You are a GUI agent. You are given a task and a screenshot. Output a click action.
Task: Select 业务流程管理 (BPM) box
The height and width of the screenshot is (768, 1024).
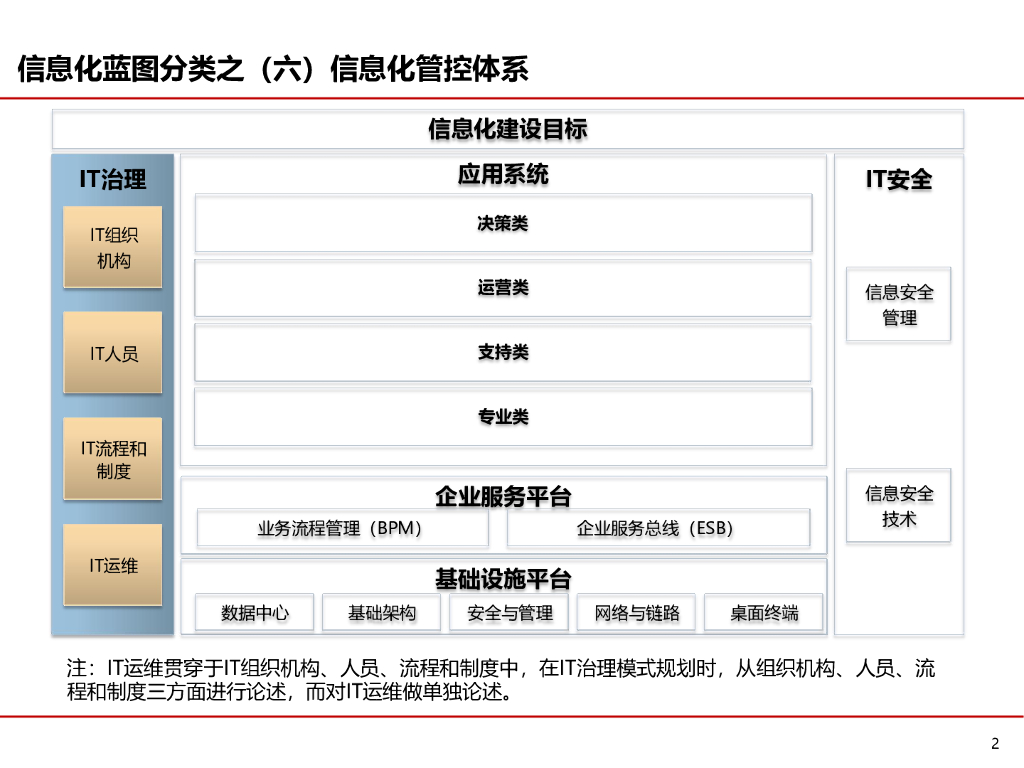(x=342, y=528)
